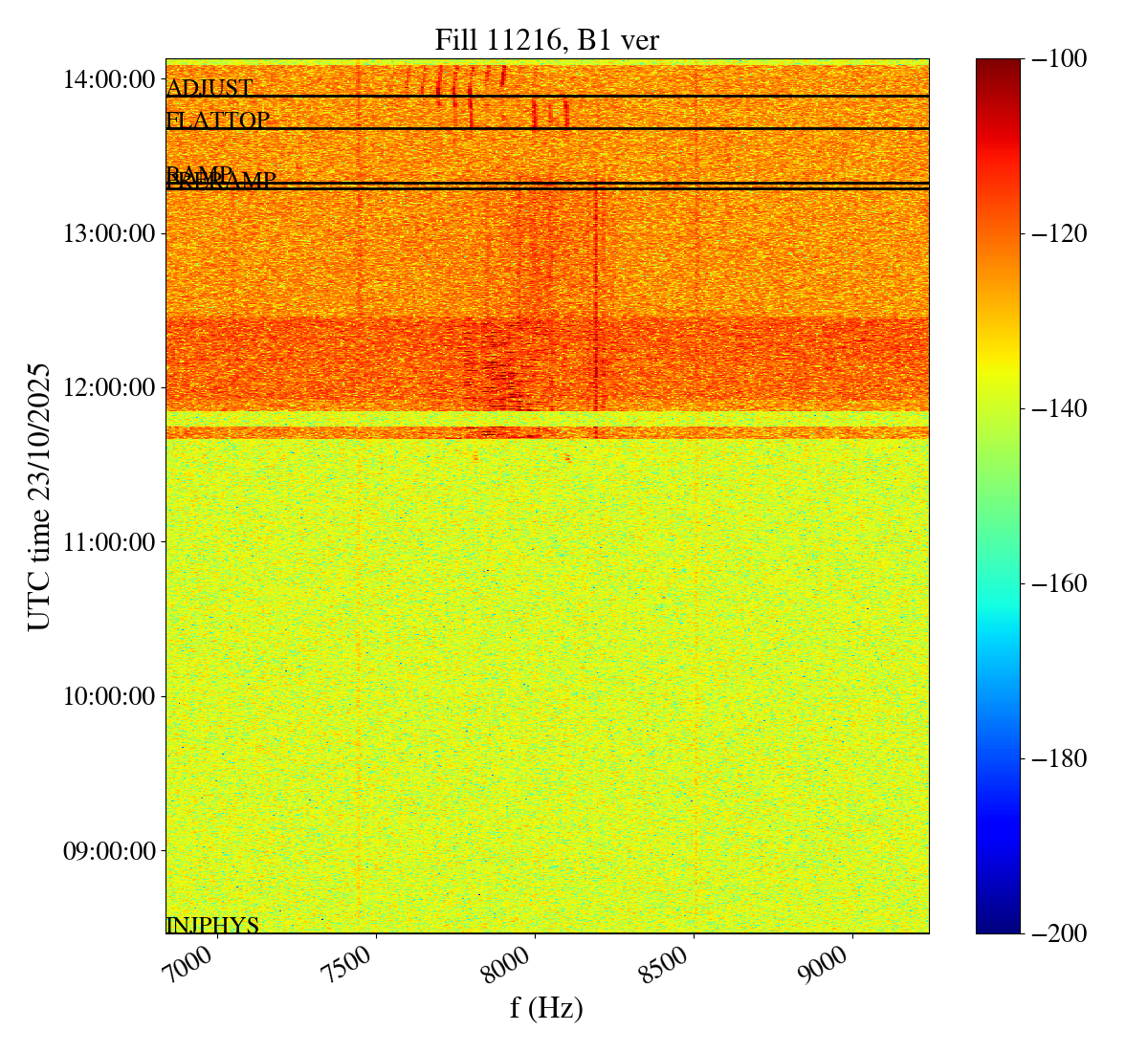Click the dark blue bottom of colorbar
This screenshot has width=1148, height=1052.
click(x=998, y=926)
